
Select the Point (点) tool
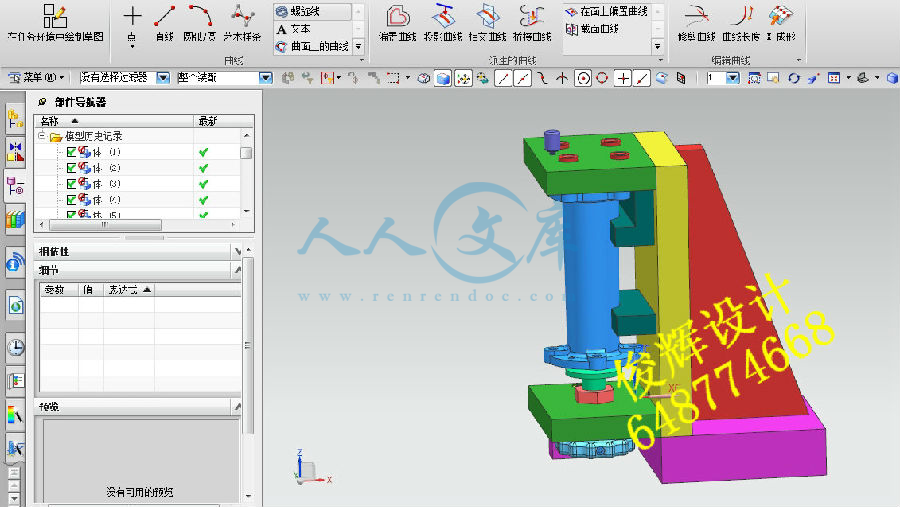coord(132,23)
